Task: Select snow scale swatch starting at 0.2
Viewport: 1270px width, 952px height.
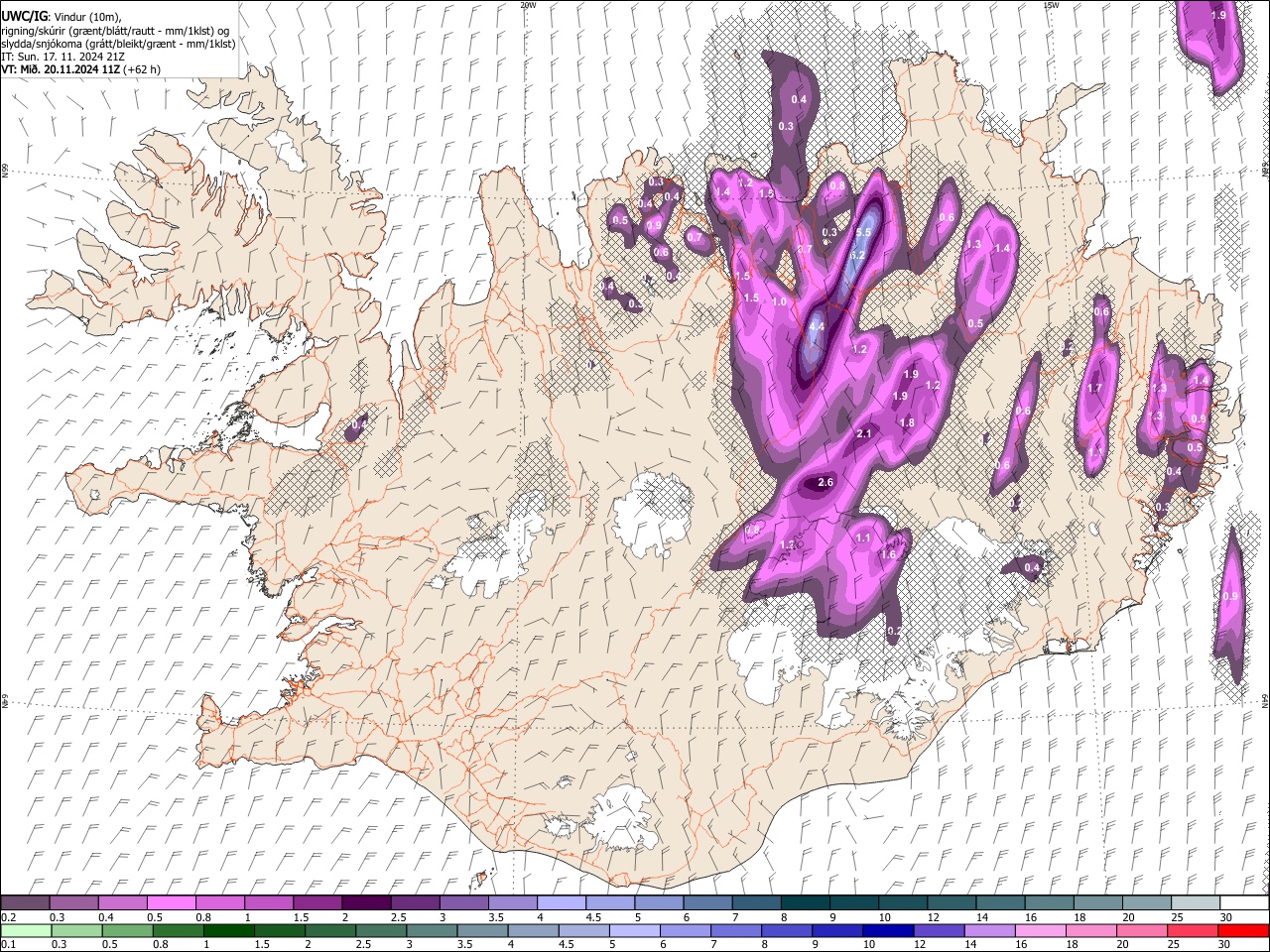Action: point(25,903)
